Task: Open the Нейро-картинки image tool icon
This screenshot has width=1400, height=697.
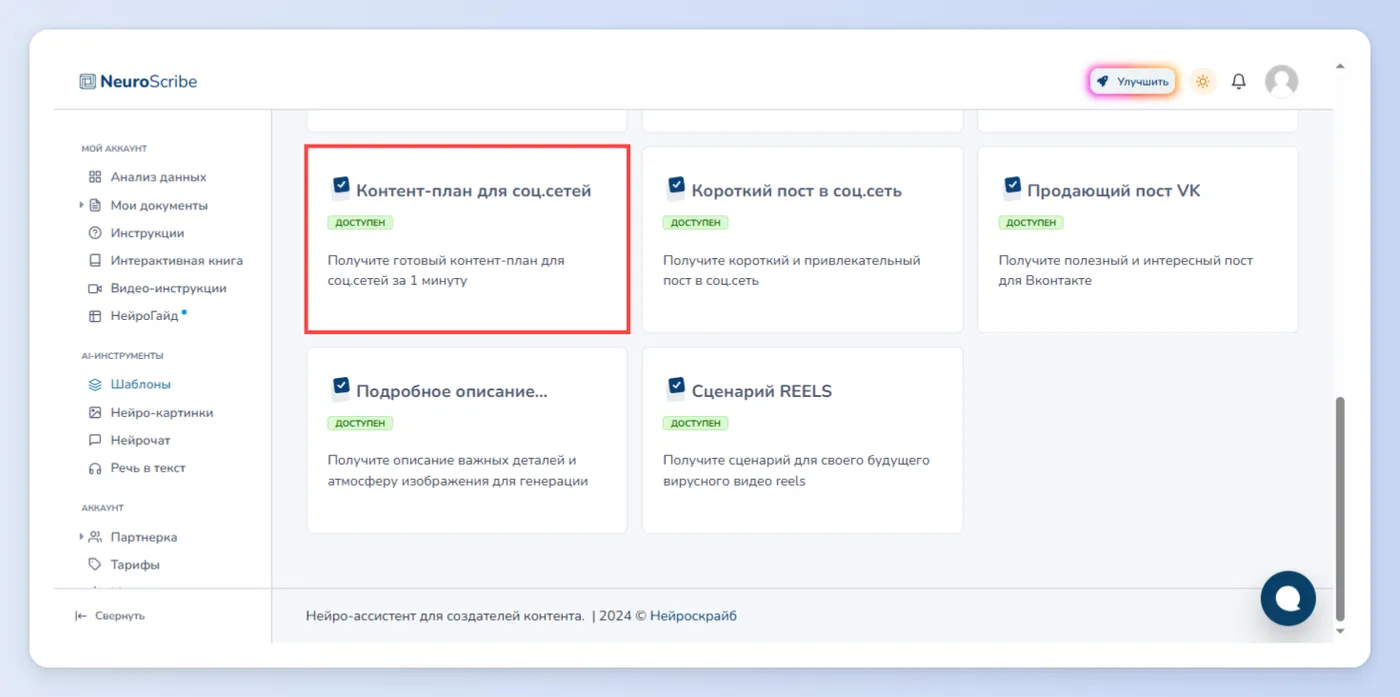Action: point(95,412)
